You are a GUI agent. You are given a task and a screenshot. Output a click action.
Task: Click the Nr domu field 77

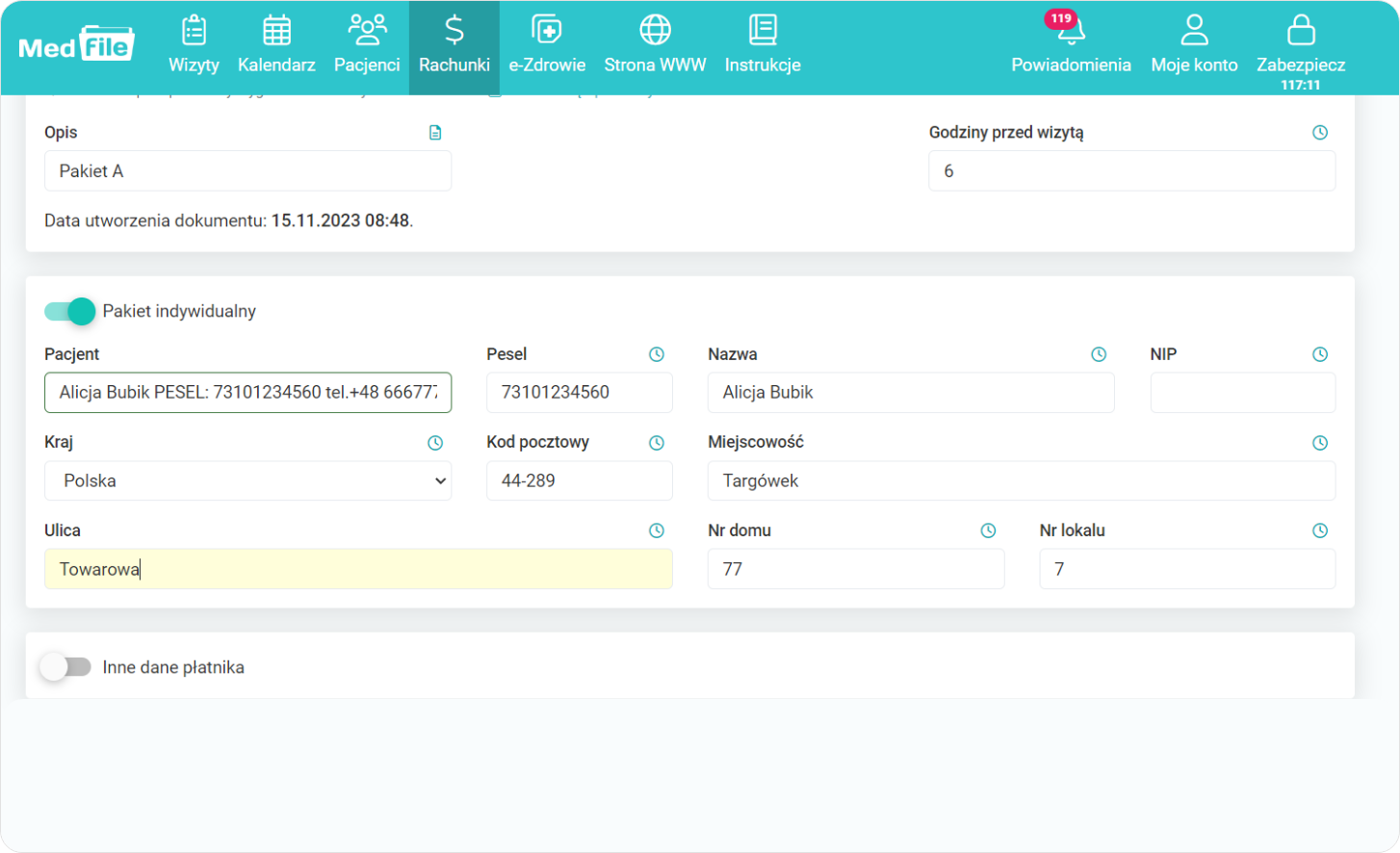pyautogui.click(x=856, y=569)
